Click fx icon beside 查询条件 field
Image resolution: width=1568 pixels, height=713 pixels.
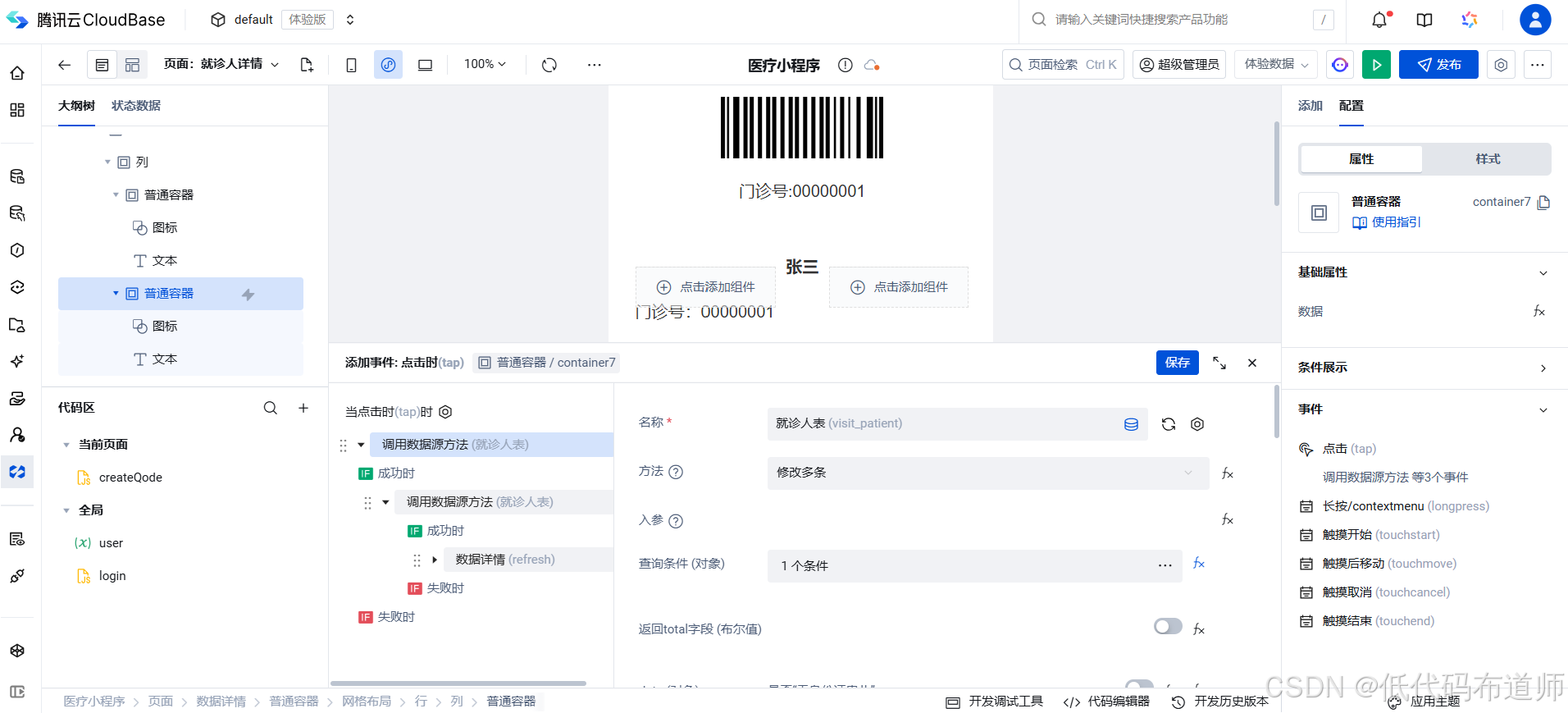coord(1199,563)
